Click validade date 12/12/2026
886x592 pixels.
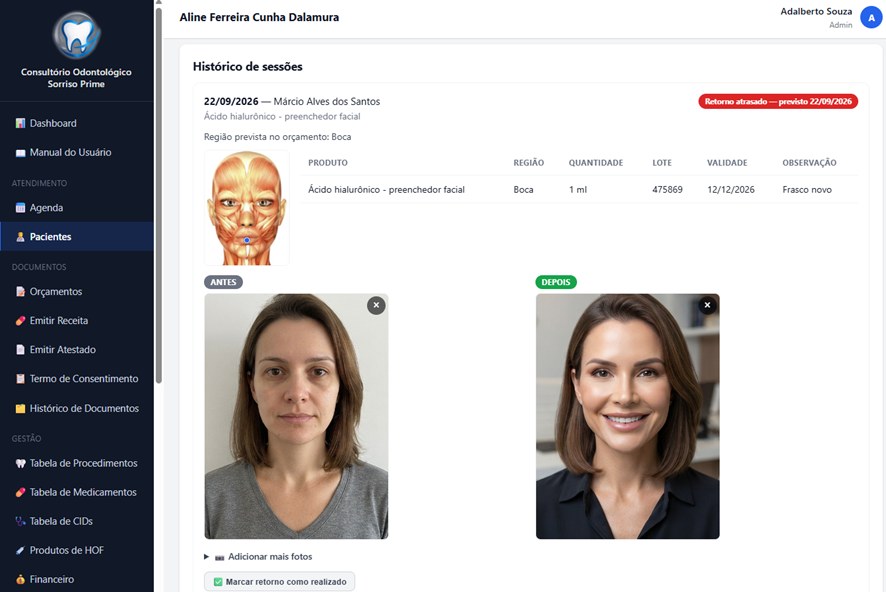pos(731,190)
